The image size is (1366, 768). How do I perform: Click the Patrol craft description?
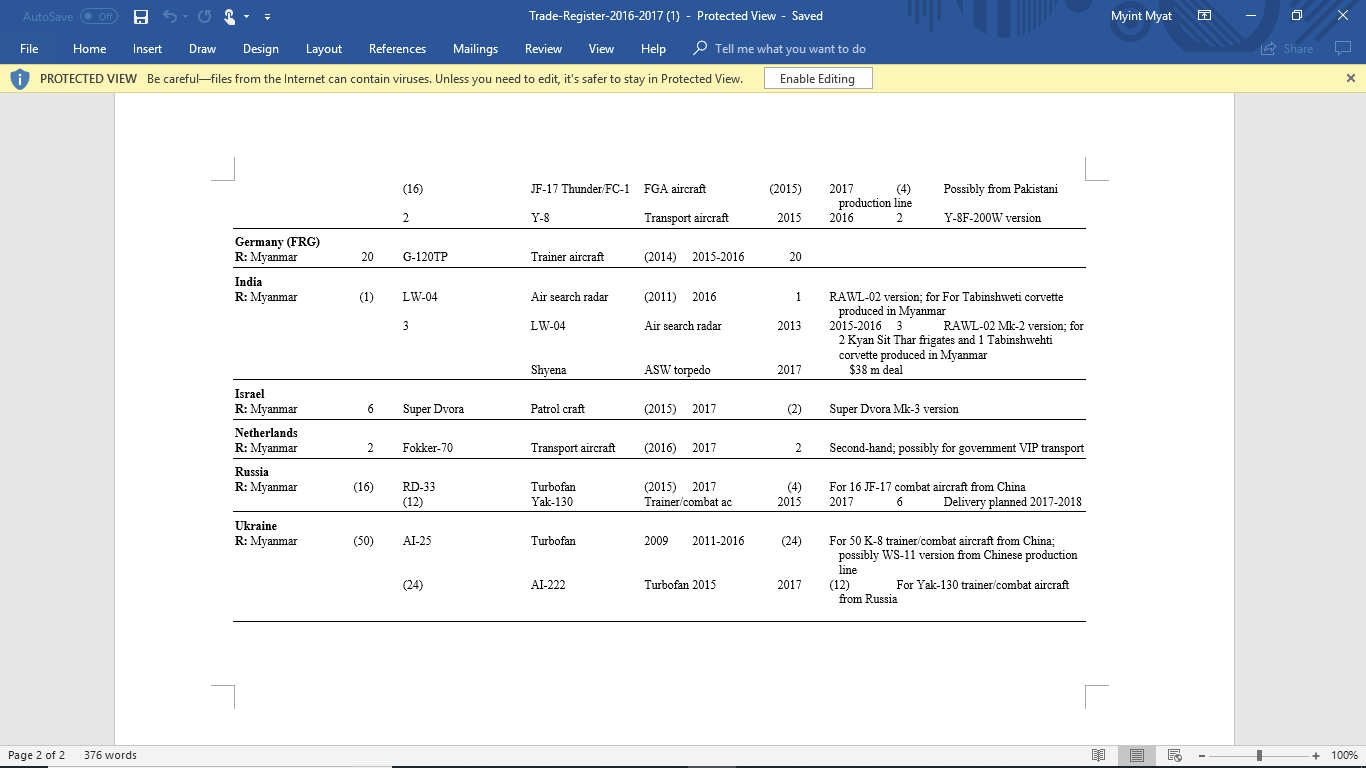click(558, 409)
